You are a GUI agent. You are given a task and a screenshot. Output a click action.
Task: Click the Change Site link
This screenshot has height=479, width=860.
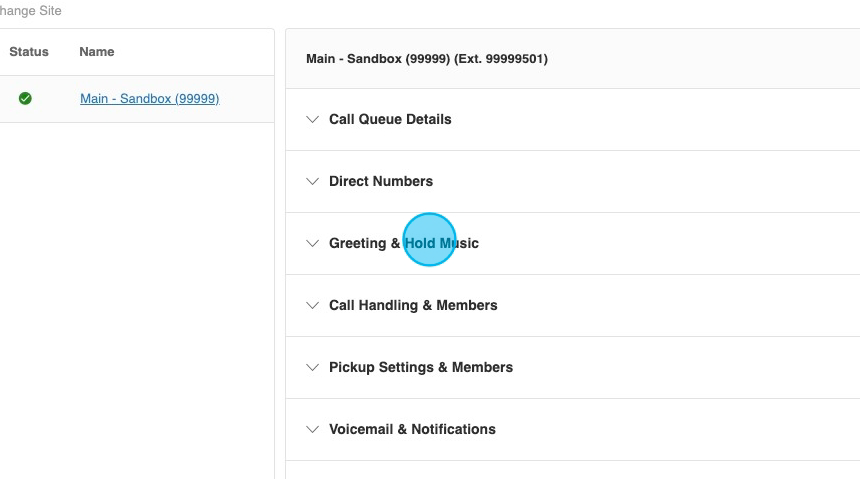pos(30,11)
